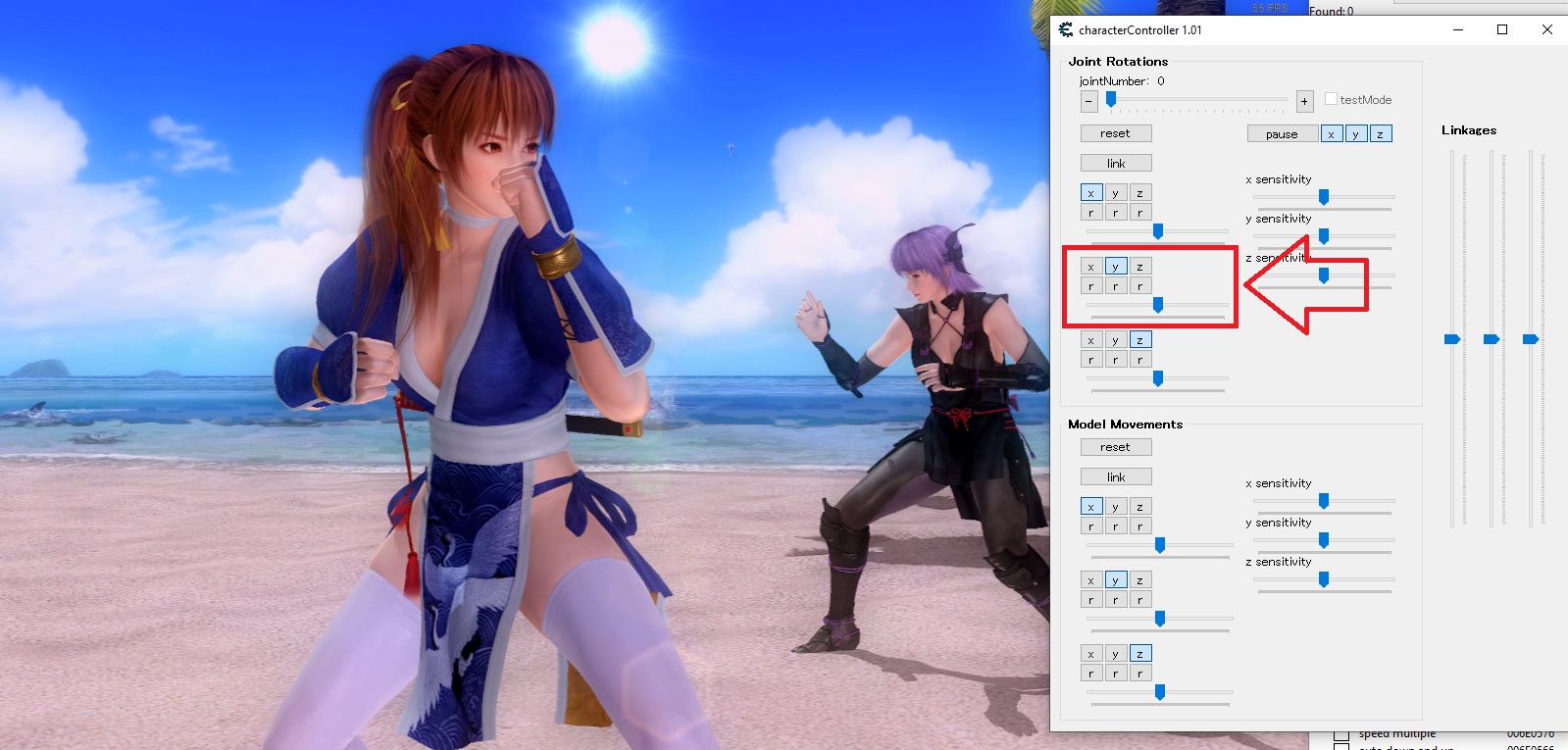Click the middle Linkages vertical slider thumb

[1492, 339]
